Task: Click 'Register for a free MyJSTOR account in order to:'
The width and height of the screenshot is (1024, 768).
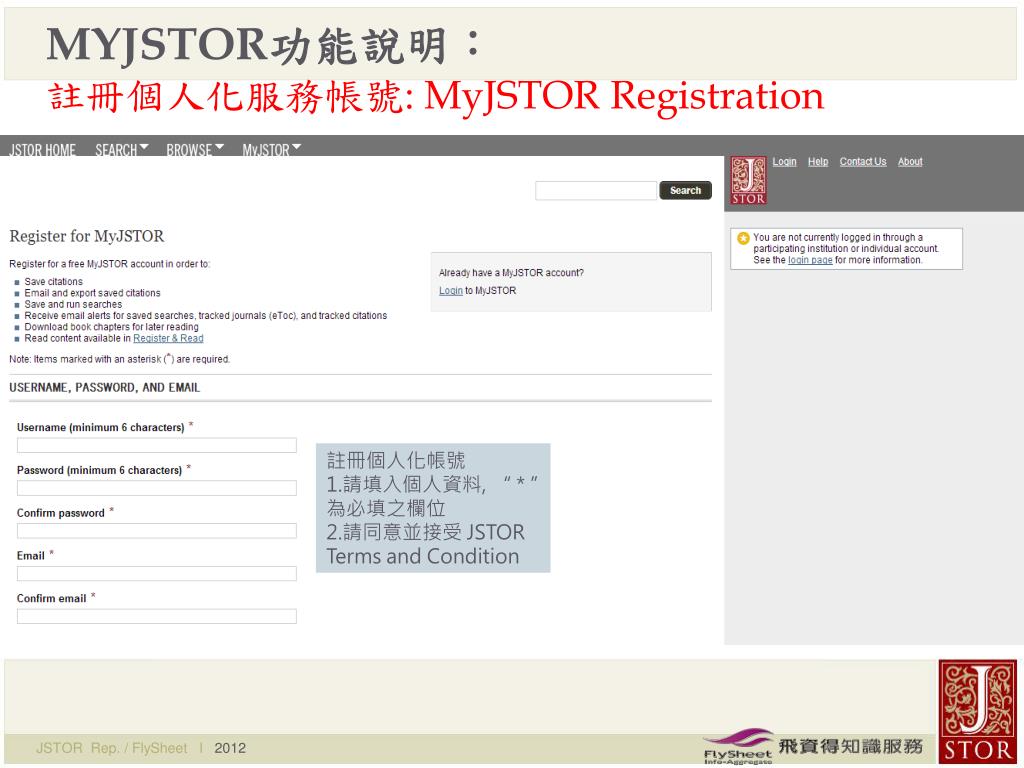Action: tap(110, 264)
